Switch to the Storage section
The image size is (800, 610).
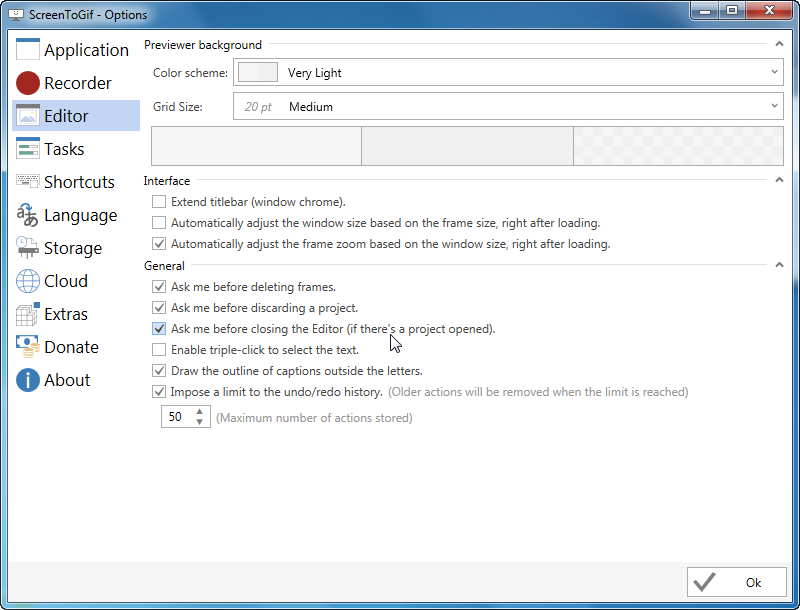click(76, 248)
